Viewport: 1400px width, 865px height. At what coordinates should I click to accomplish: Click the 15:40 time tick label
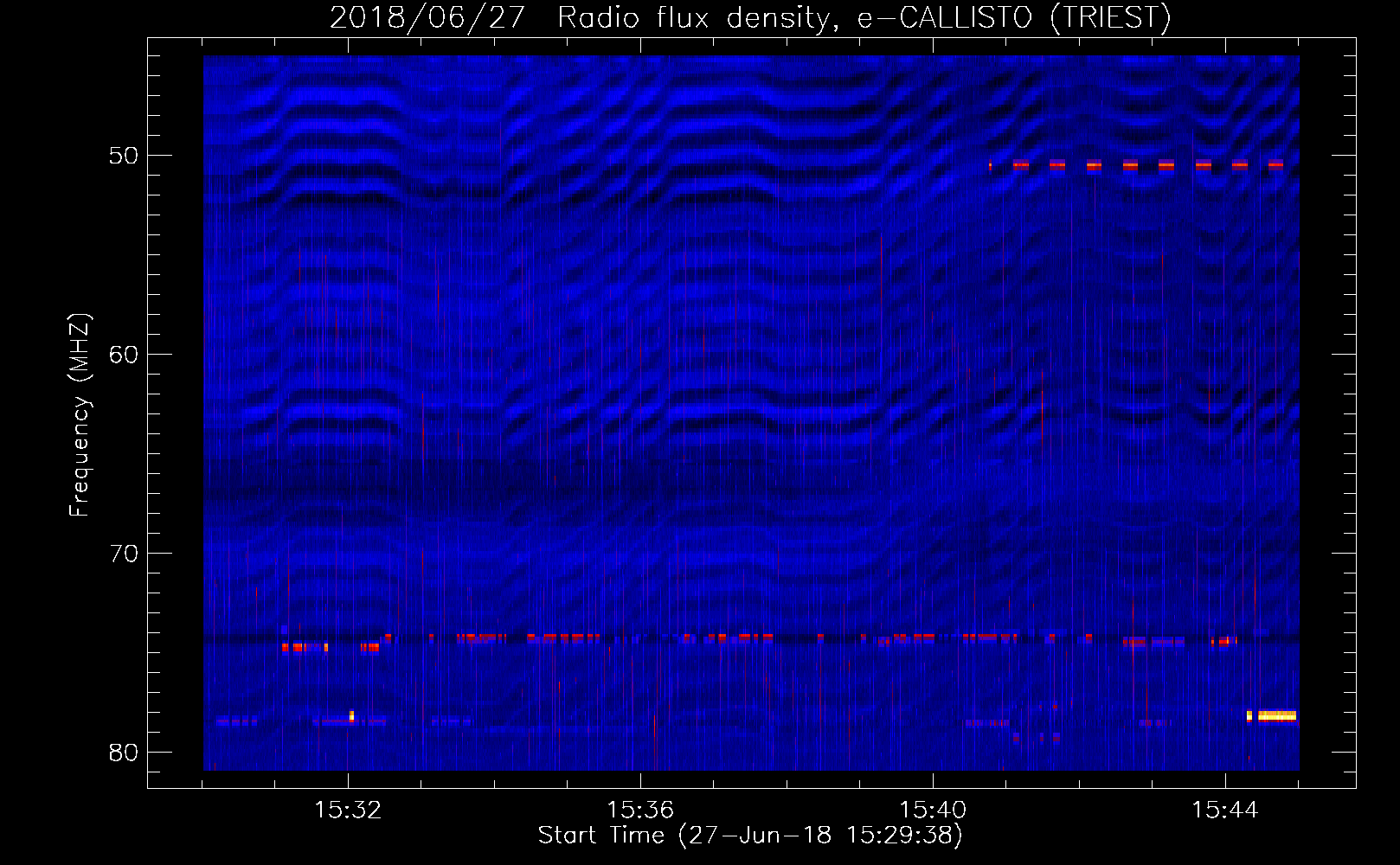[933, 811]
